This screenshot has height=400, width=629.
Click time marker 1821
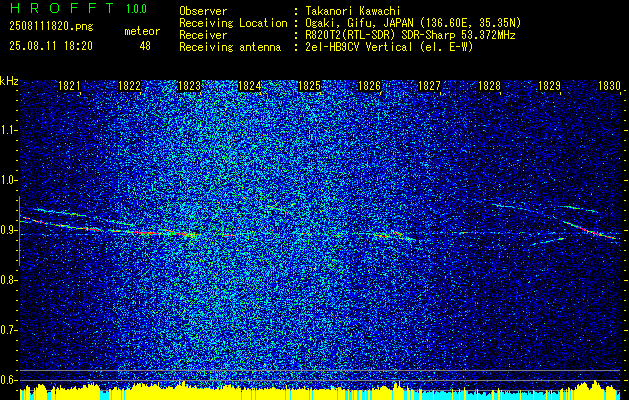(x=69, y=86)
